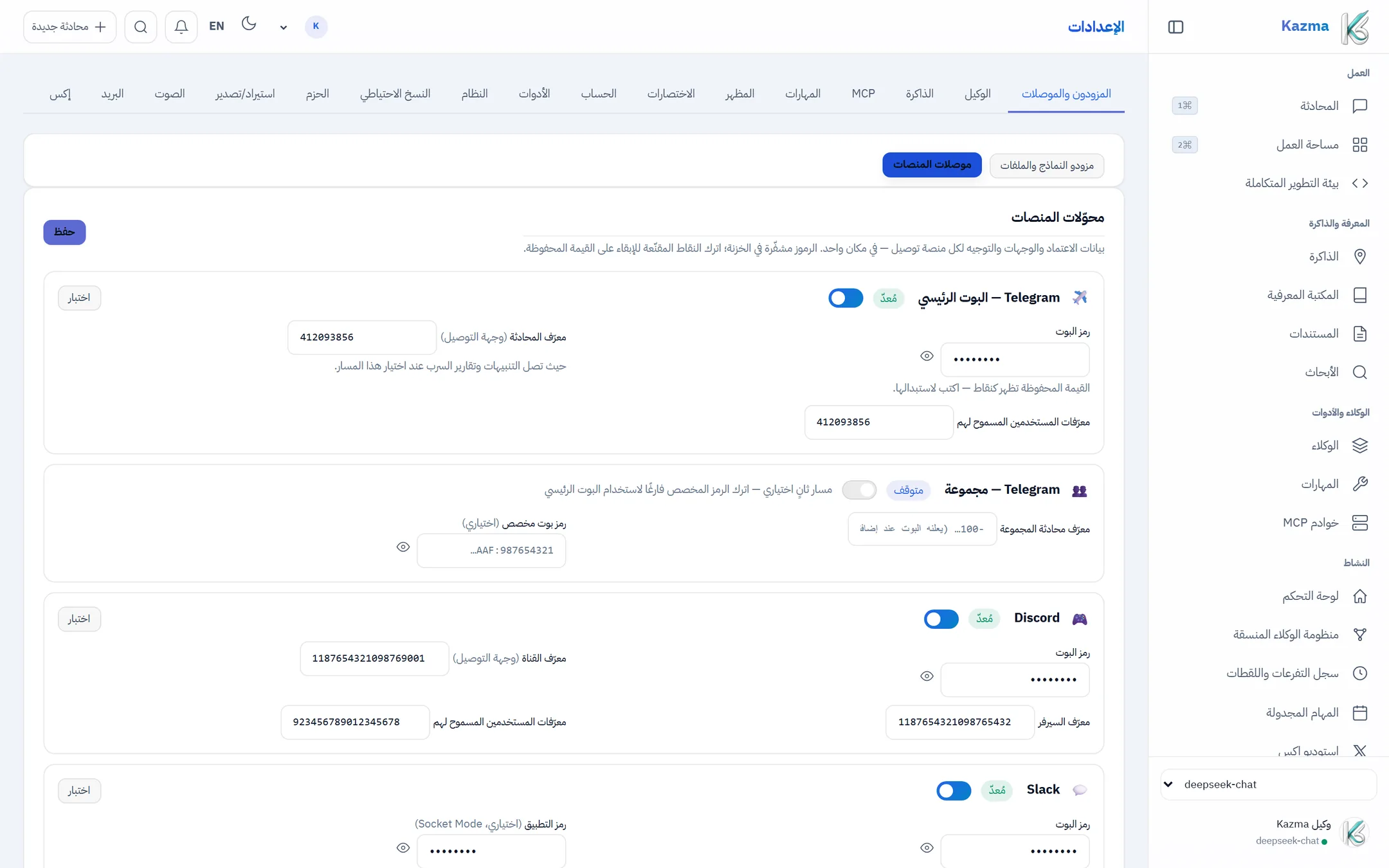Collapse the sidebar panel icon
1389x868 pixels.
[x=1176, y=27]
